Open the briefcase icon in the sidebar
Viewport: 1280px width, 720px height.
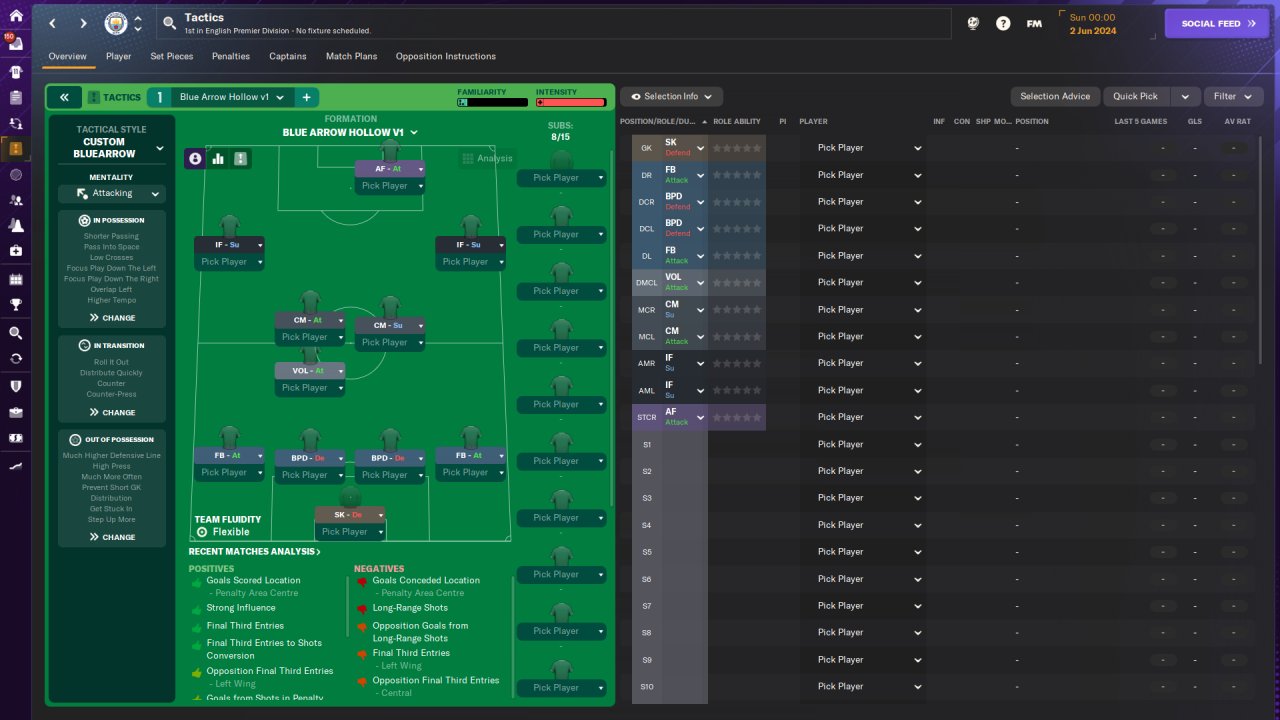pyautogui.click(x=15, y=412)
